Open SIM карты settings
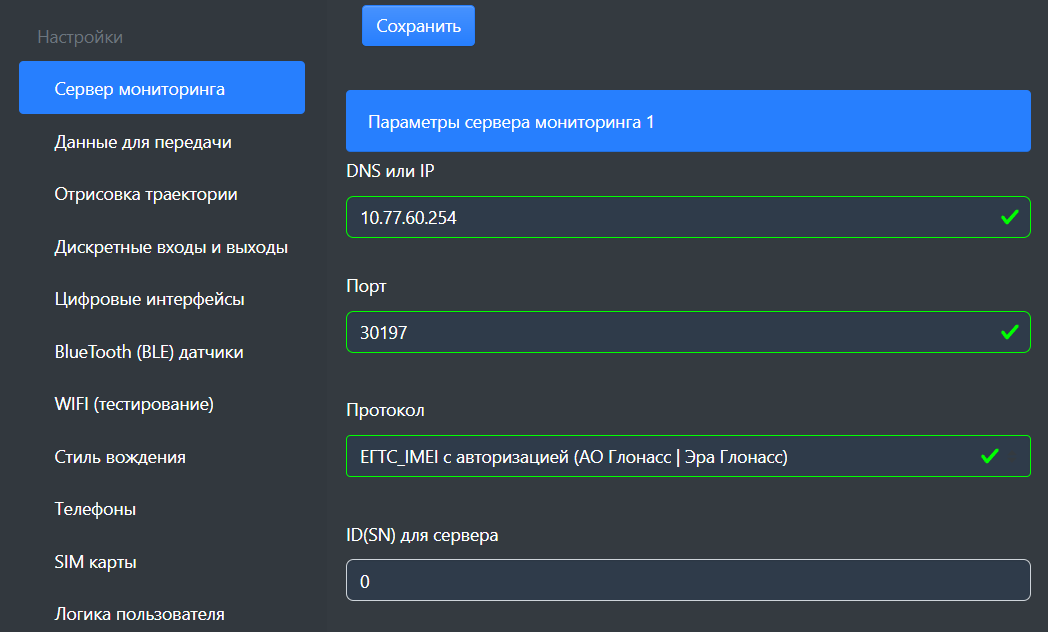Image resolution: width=1048 pixels, height=632 pixels. [x=96, y=562]
